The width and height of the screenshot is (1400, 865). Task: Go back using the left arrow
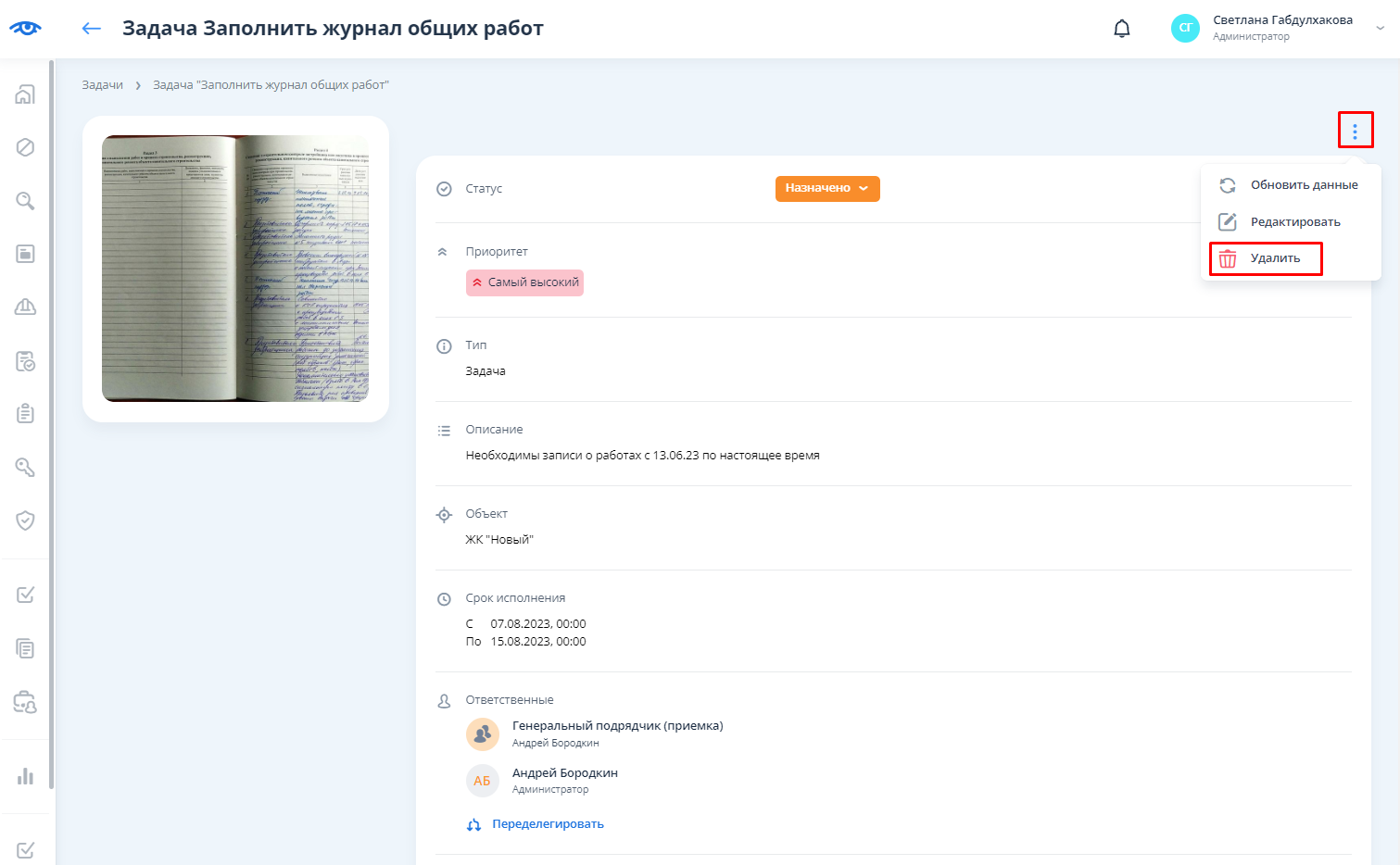(91, 29)
